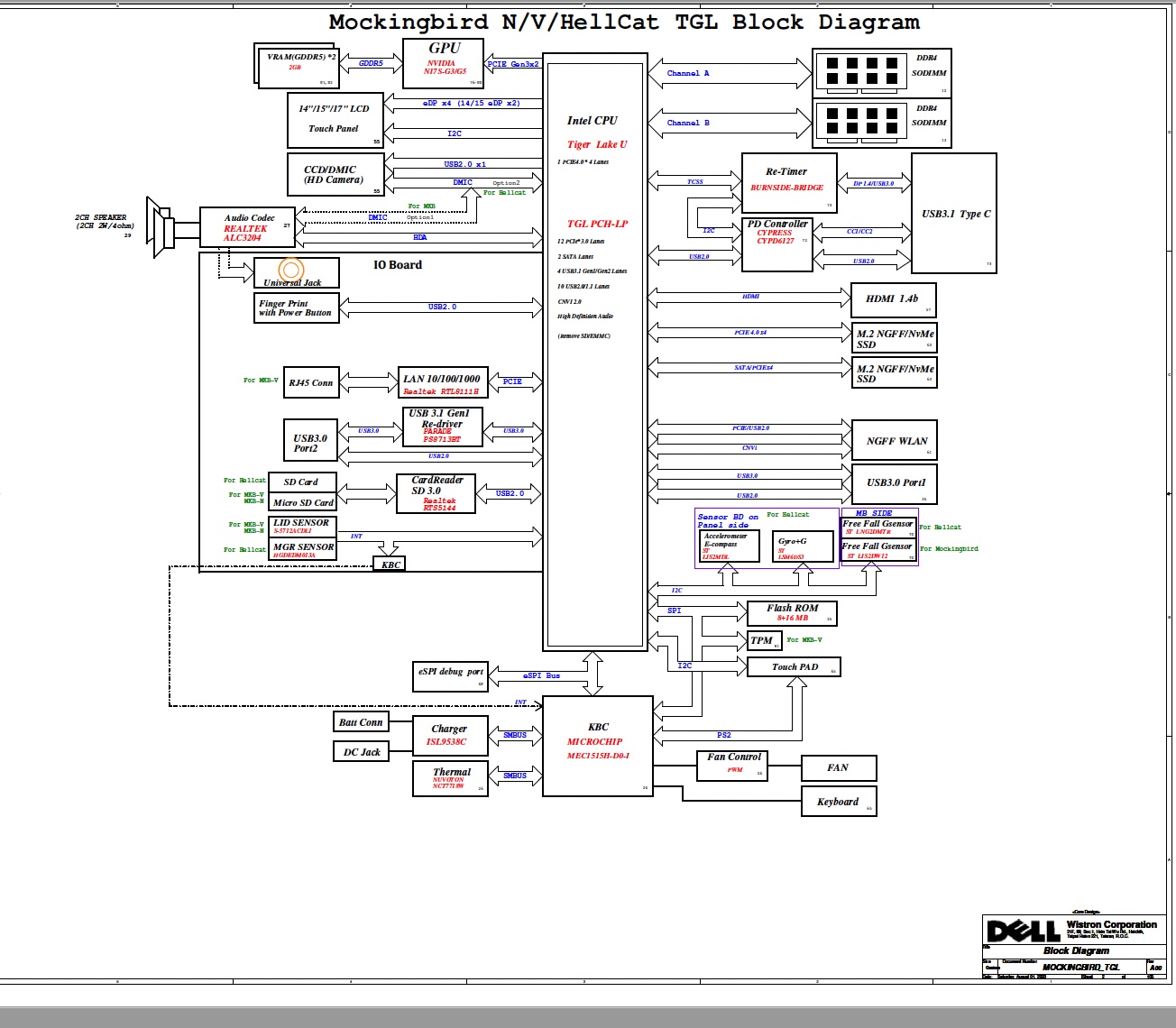The width and height of the screenshot is (1176, 1028).
Task: Click the USB3.0 Port1 block
Action: [x=895, y=483]
